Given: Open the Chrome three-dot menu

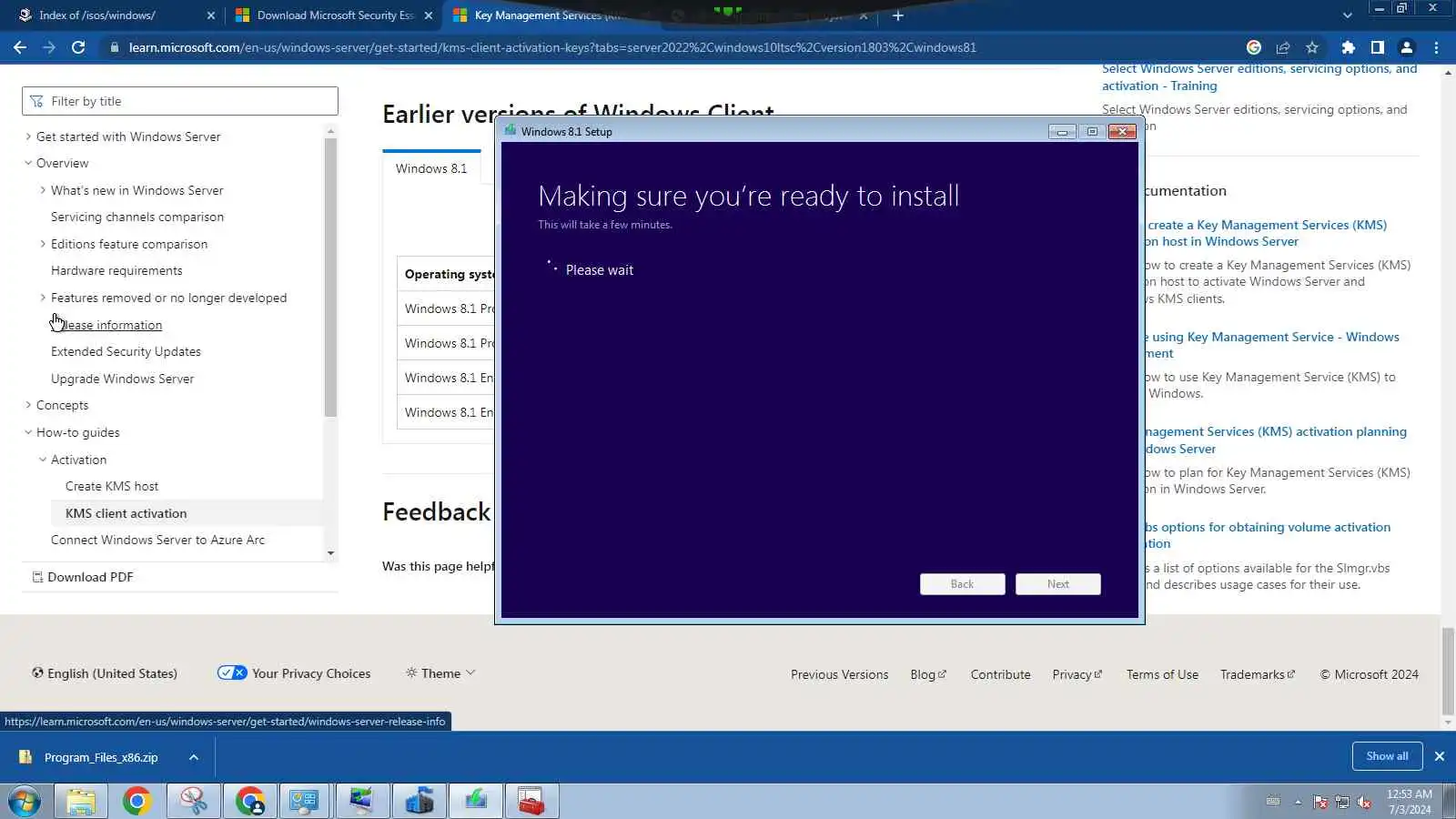Looking at the screenshot, I should [x=1436, y=47].
